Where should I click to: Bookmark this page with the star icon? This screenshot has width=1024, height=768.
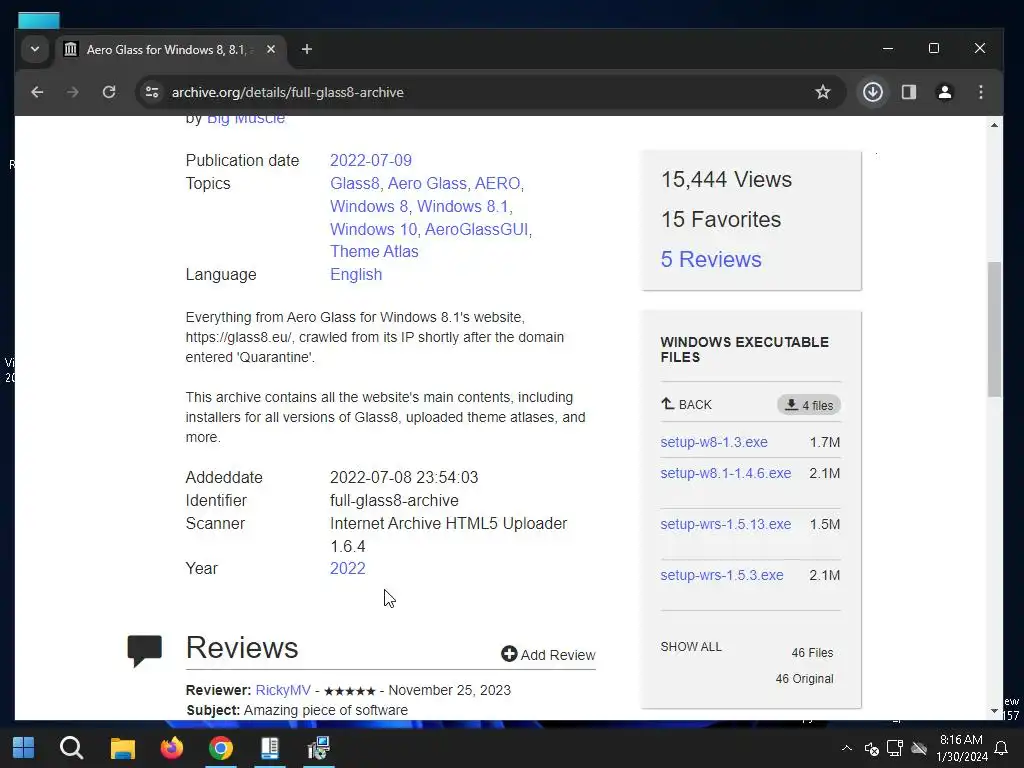point(822,92)
